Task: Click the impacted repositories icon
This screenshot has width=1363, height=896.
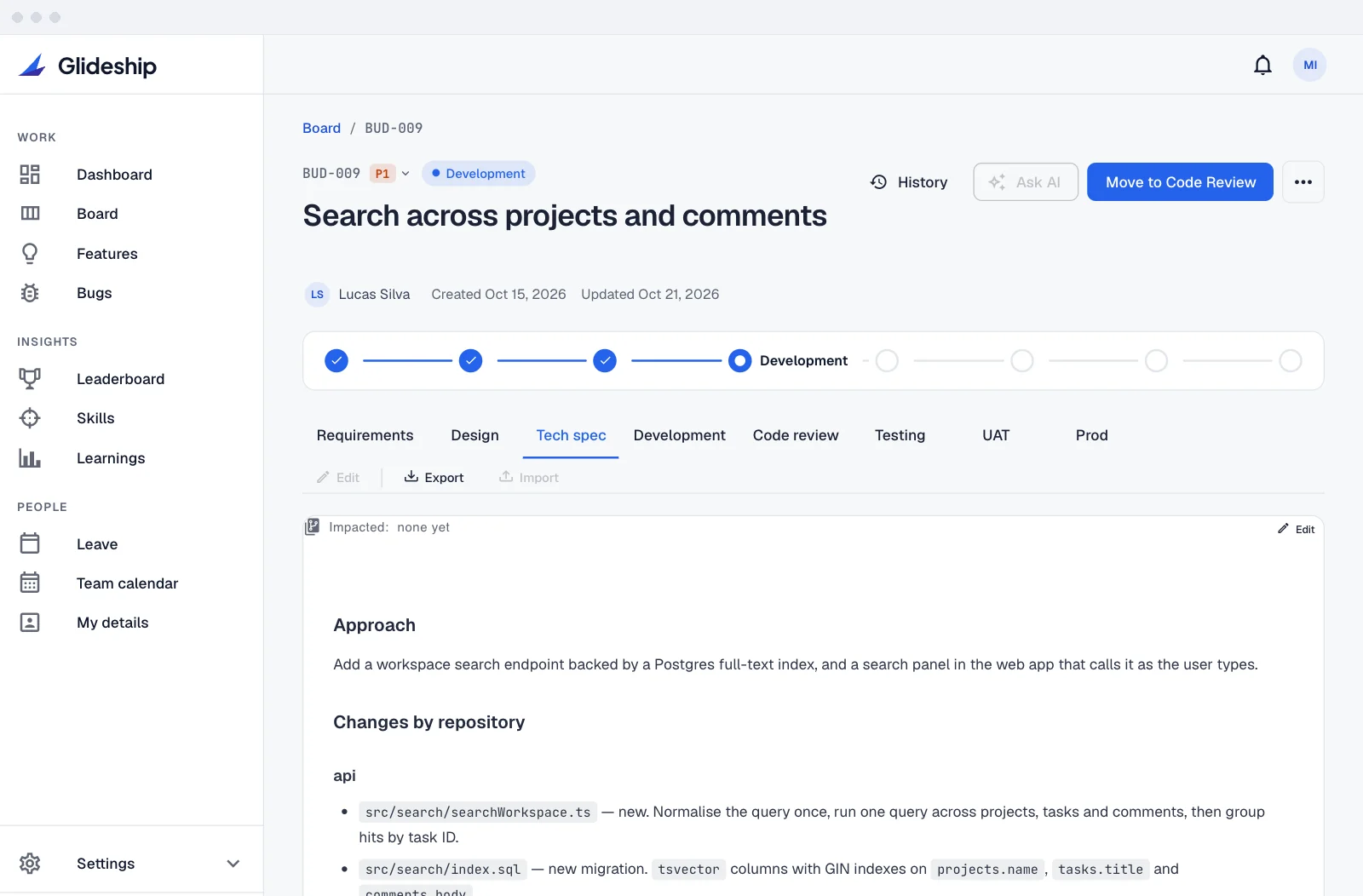Action: tap(313, 527)
